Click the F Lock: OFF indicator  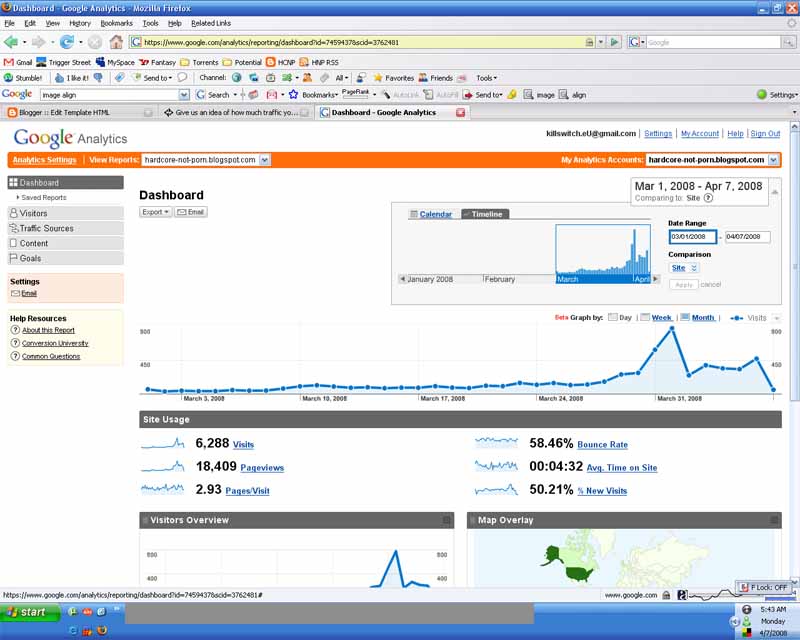point(764,587)
